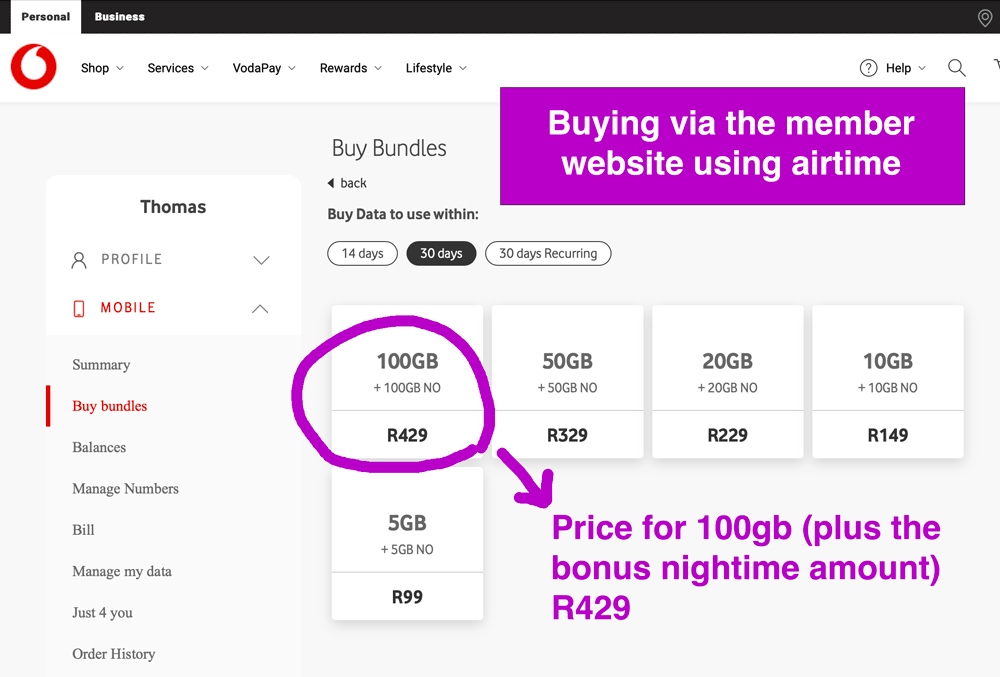This screenshot has width=1000, height=677.
Task: Click the location pin icon
Action: [984, 17]
